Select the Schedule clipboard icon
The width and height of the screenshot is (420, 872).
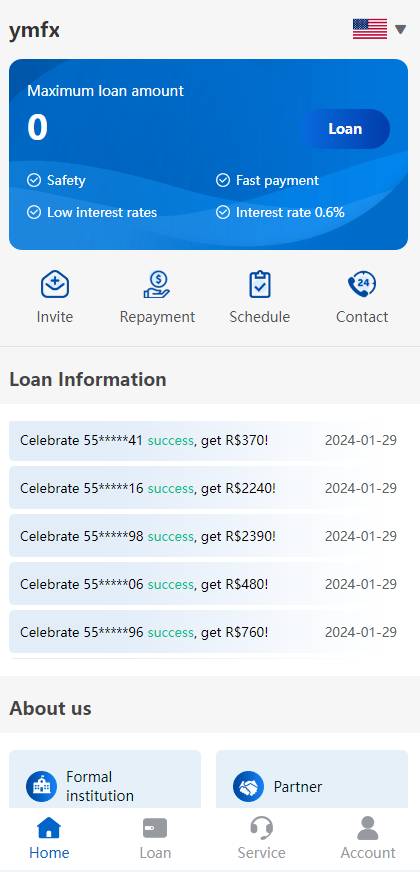[259, 285]
